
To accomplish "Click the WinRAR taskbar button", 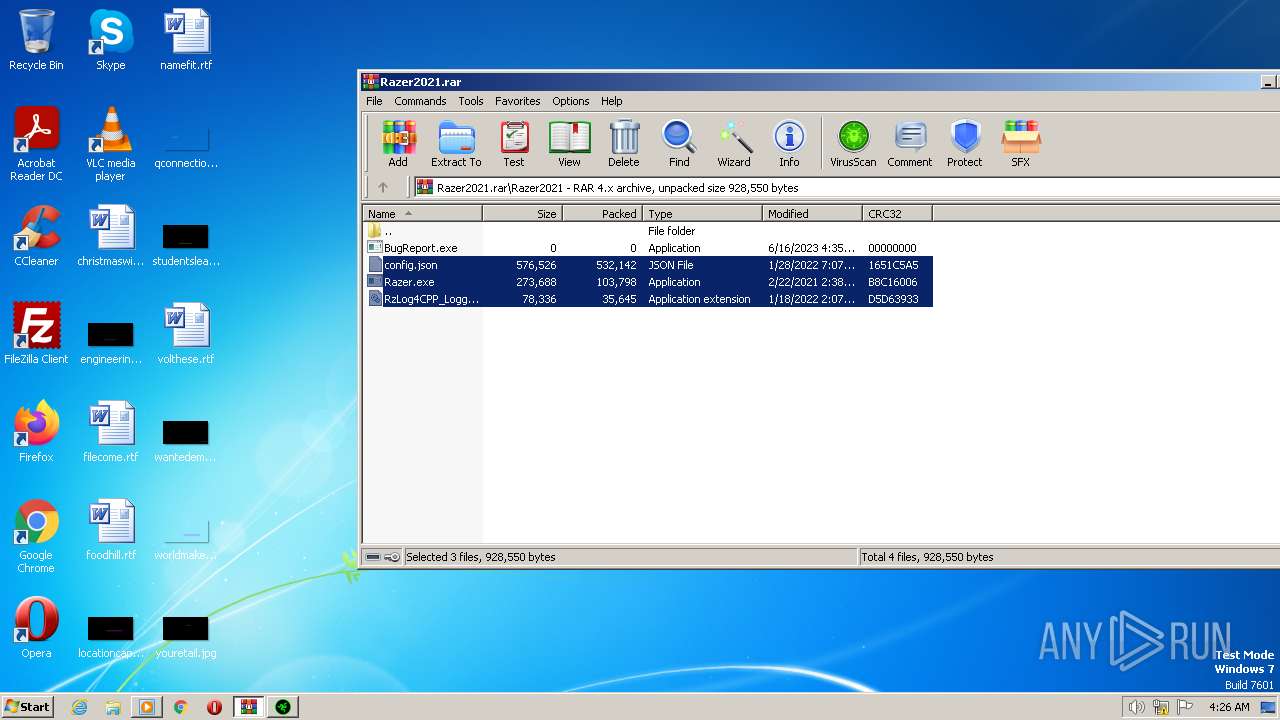I will point(249,707).
